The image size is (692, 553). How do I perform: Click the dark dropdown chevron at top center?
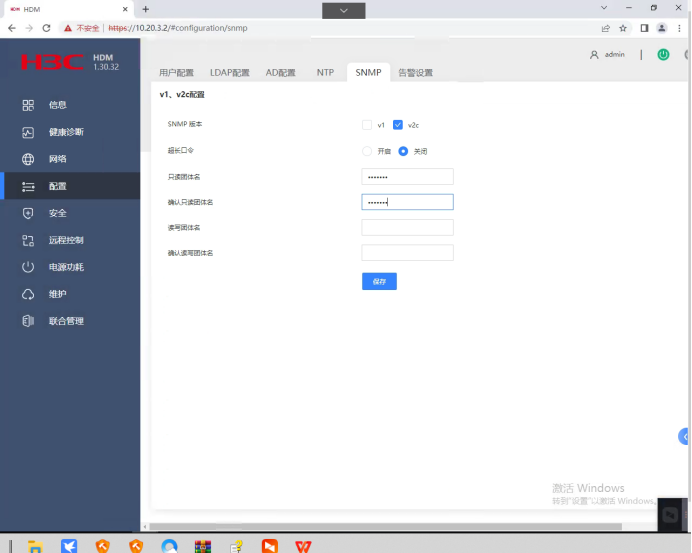point(344,11)
